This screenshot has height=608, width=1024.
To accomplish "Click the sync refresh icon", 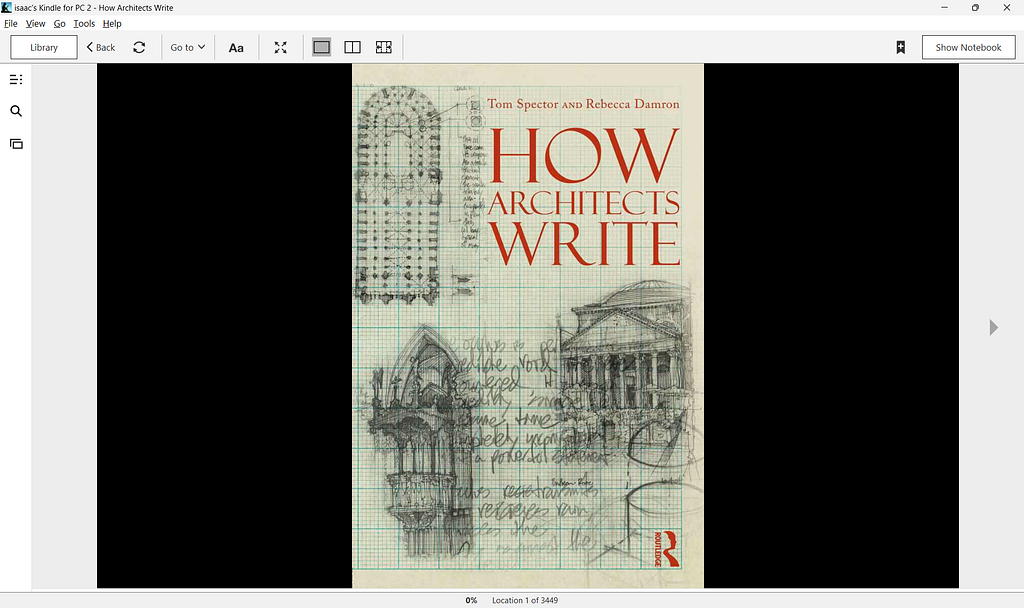I will pos(139,48).
